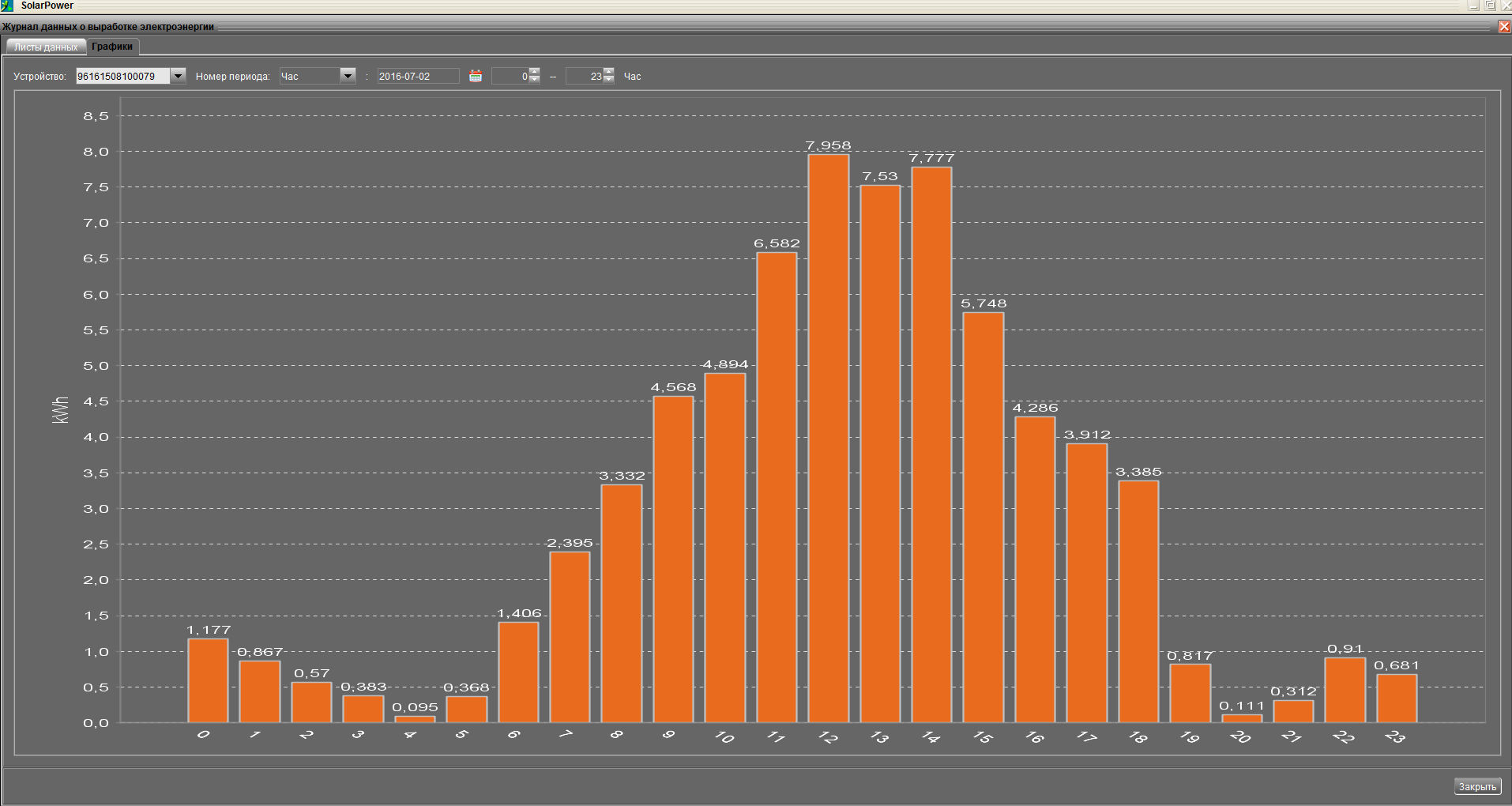
Task: Click the hour 15 bar labeled 5,748
Action: point(984,518)
